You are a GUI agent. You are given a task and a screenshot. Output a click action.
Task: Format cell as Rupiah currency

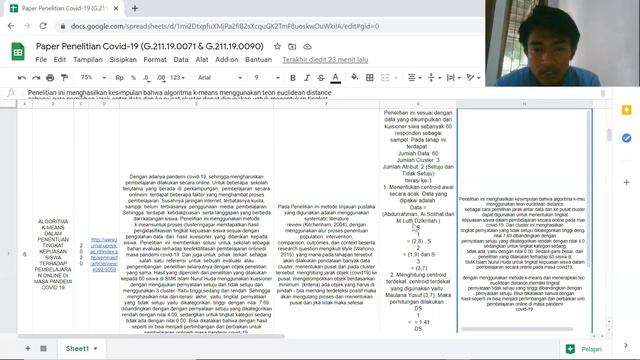(119, 78)
